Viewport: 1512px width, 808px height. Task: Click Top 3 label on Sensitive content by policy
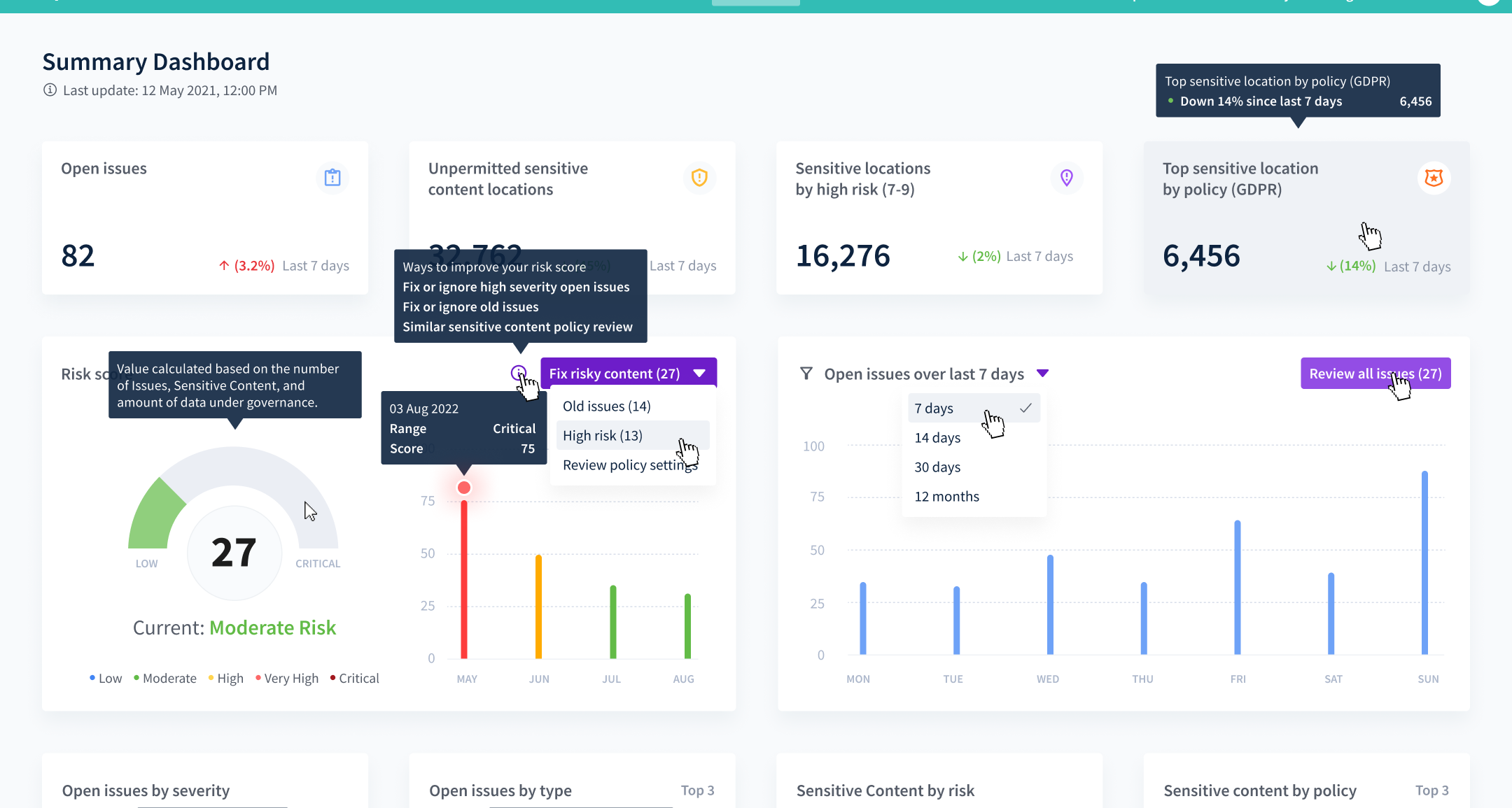click(x=1432, y=791)
